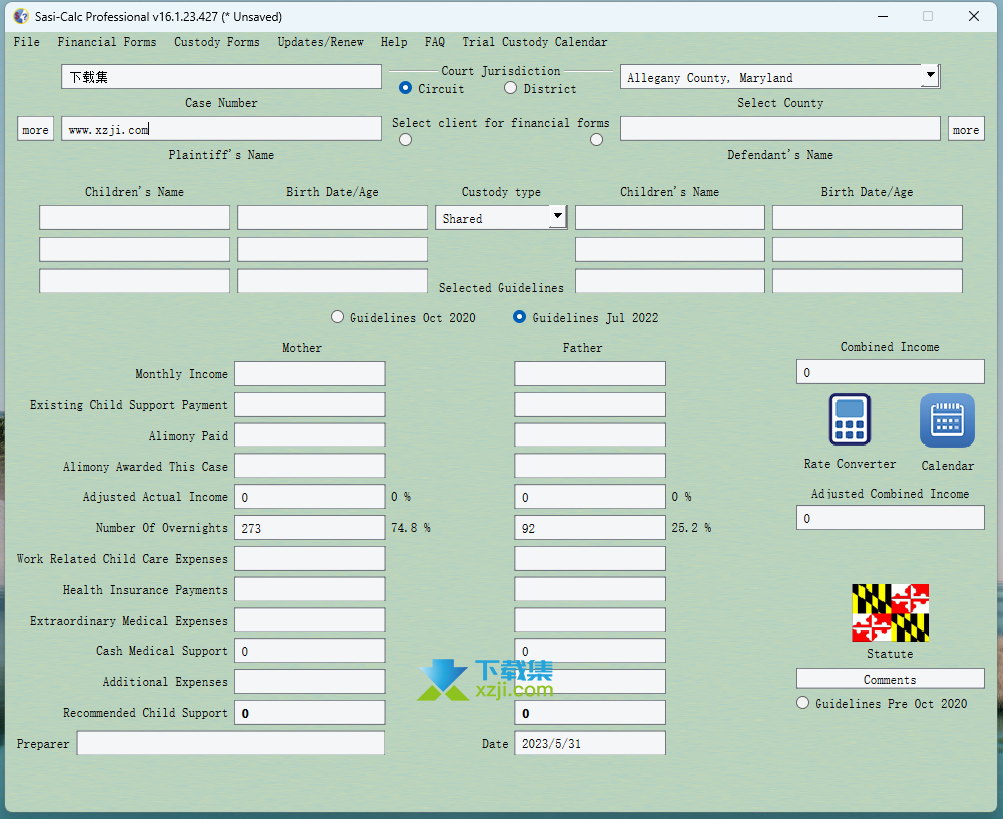
Task: Click first left Children's Name field
Action: (x=134, y=218)
